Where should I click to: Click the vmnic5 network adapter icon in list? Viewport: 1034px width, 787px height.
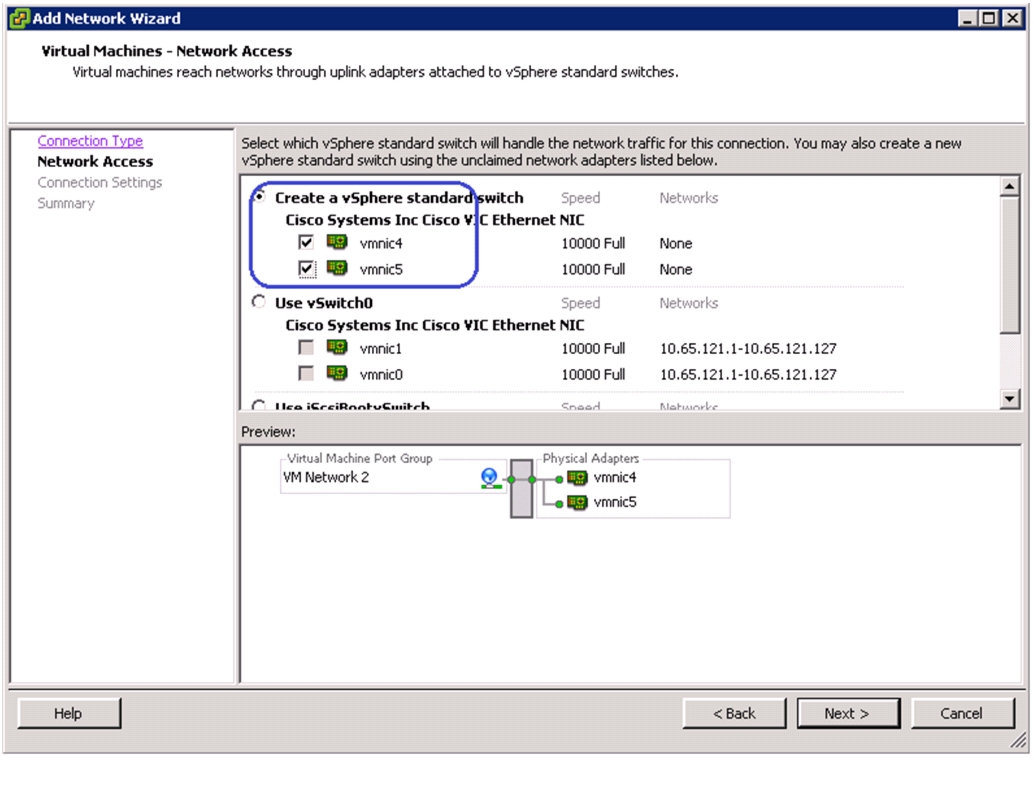337,268
